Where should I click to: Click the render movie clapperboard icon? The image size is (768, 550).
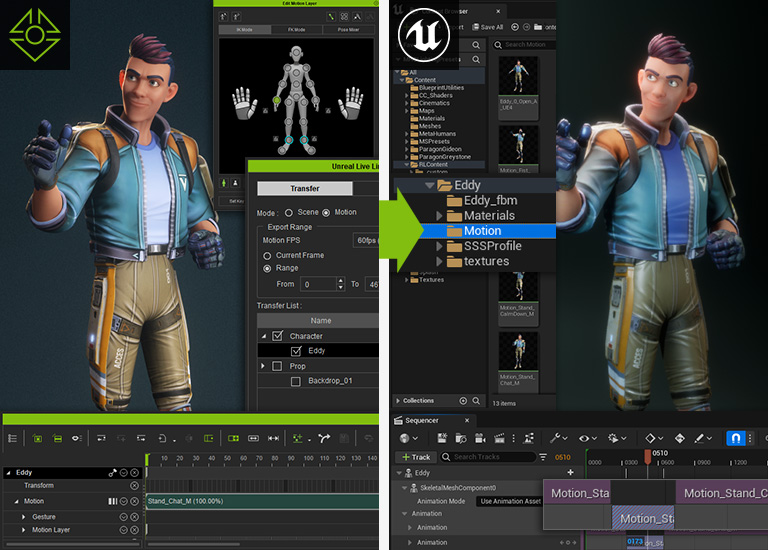point(499,438)
